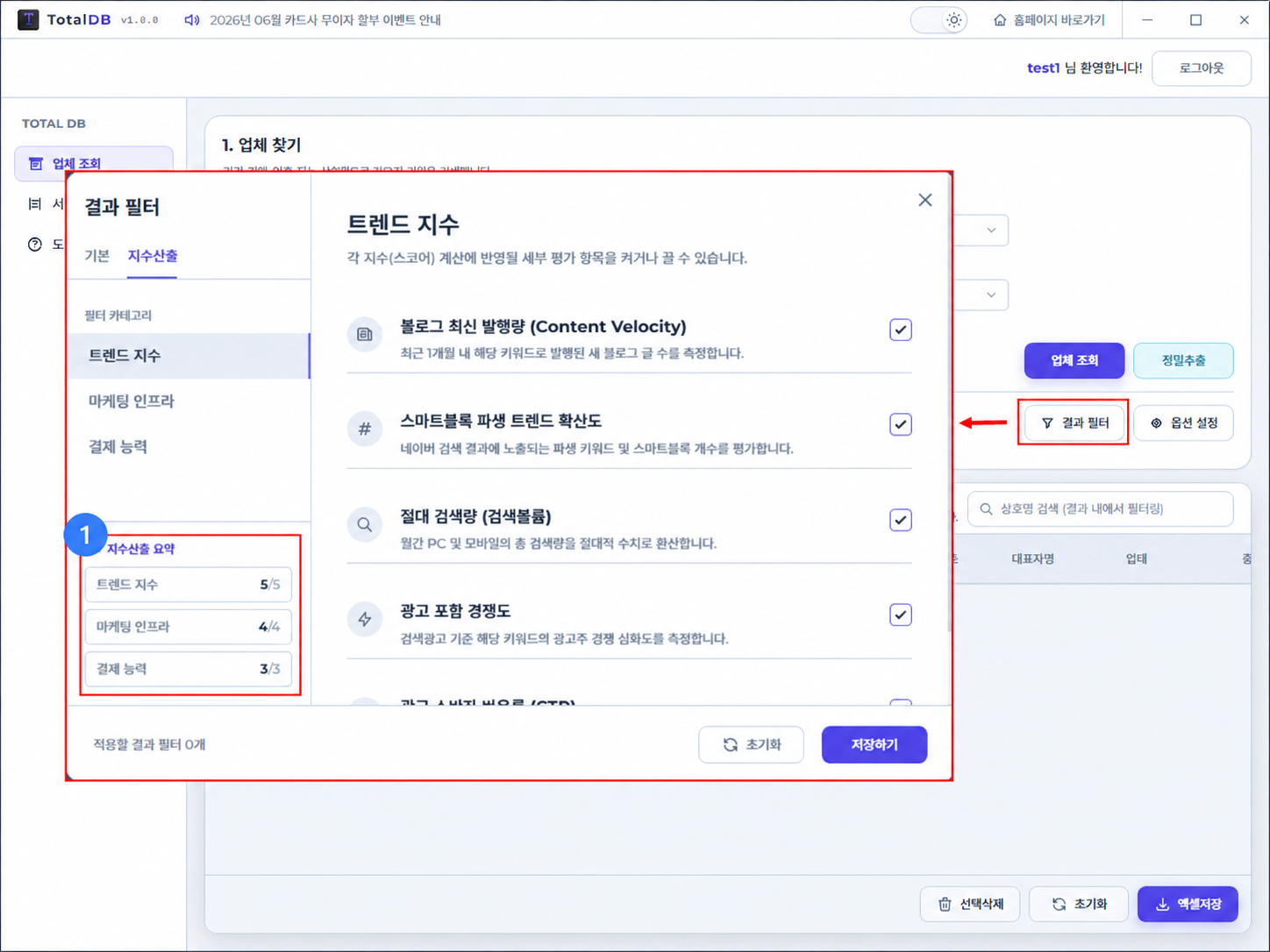Open the 결과 필터 button
Viewport: 1270px width, 952px height.
[x=1074, y=423]
